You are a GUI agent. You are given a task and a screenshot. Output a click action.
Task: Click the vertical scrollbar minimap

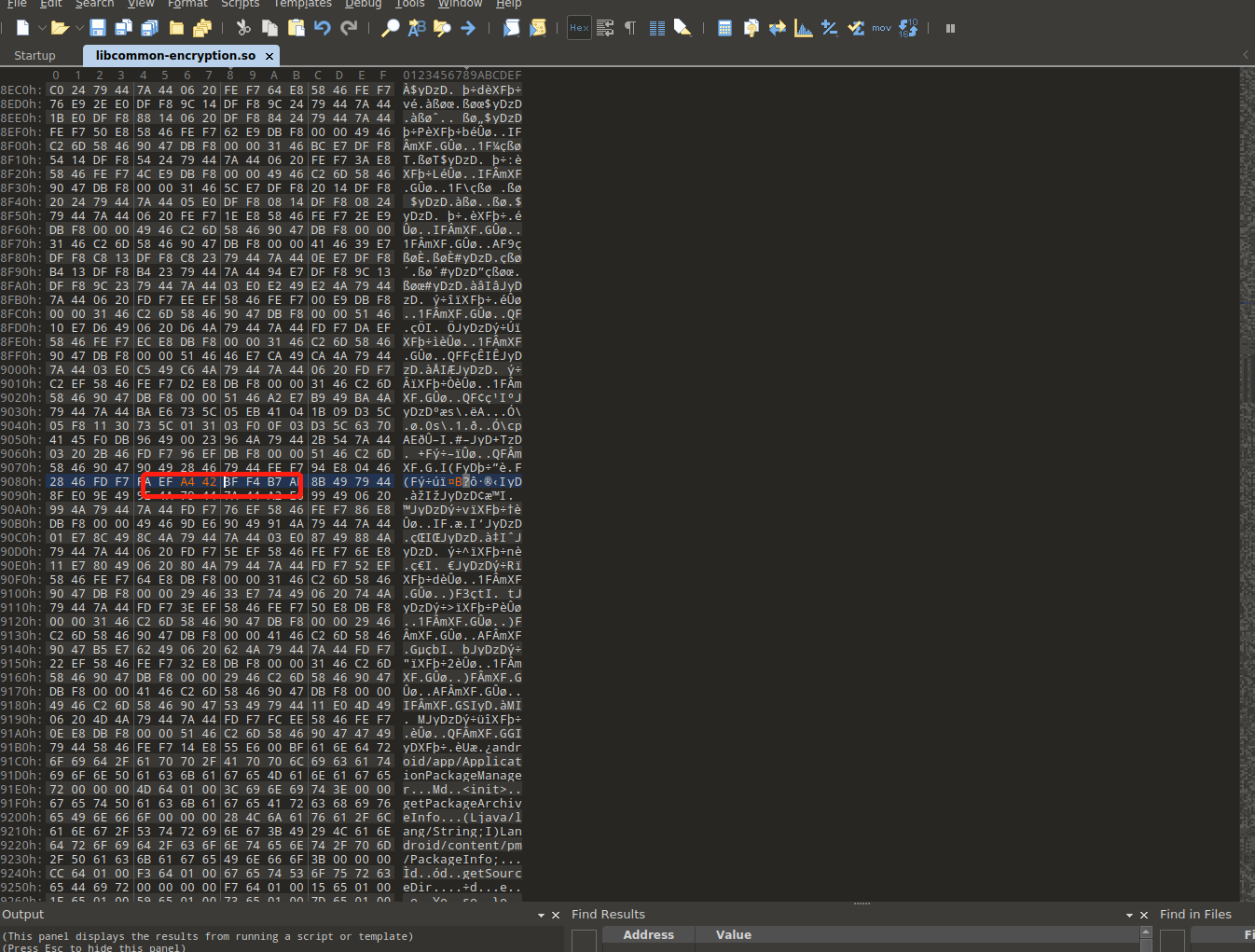(1247, 485)
